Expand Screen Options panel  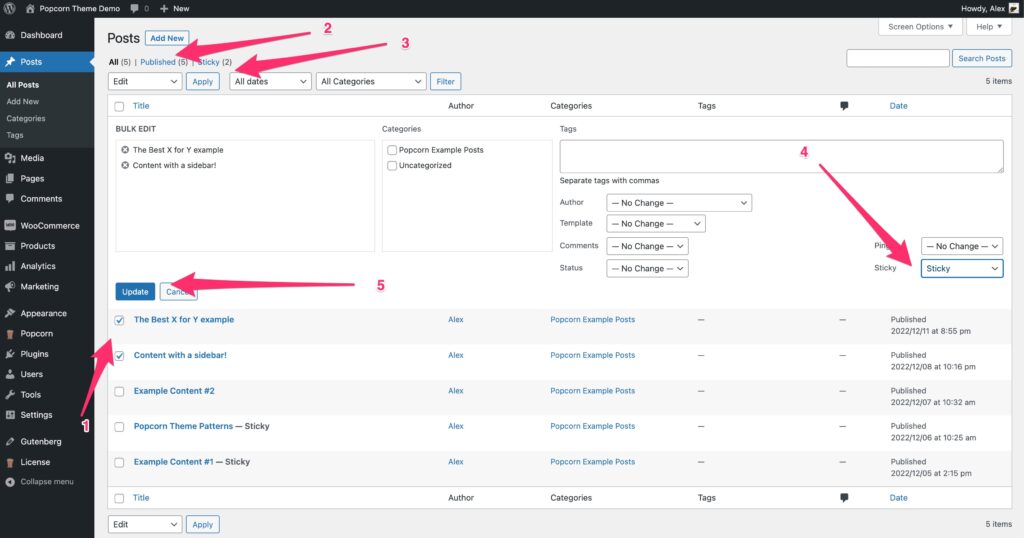click(x=920, y=27)
